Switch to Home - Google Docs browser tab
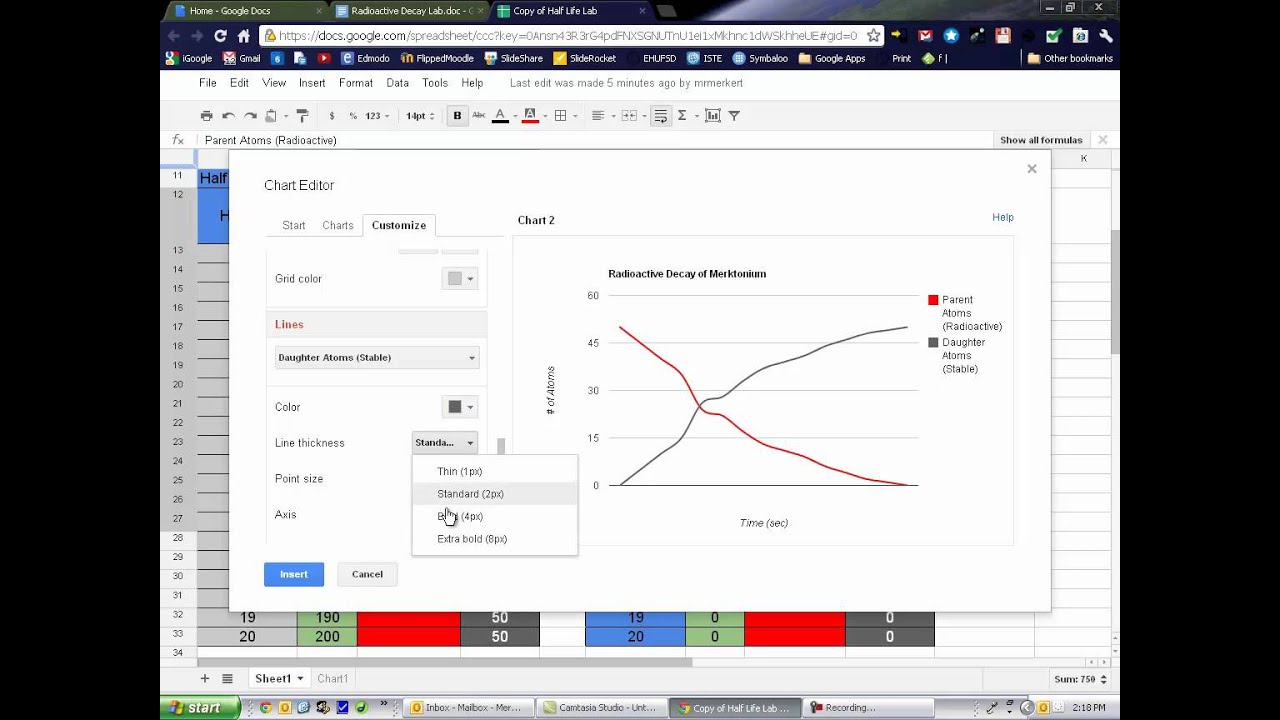This screenshot has height=720, width=1280. [x=242, y=11]
